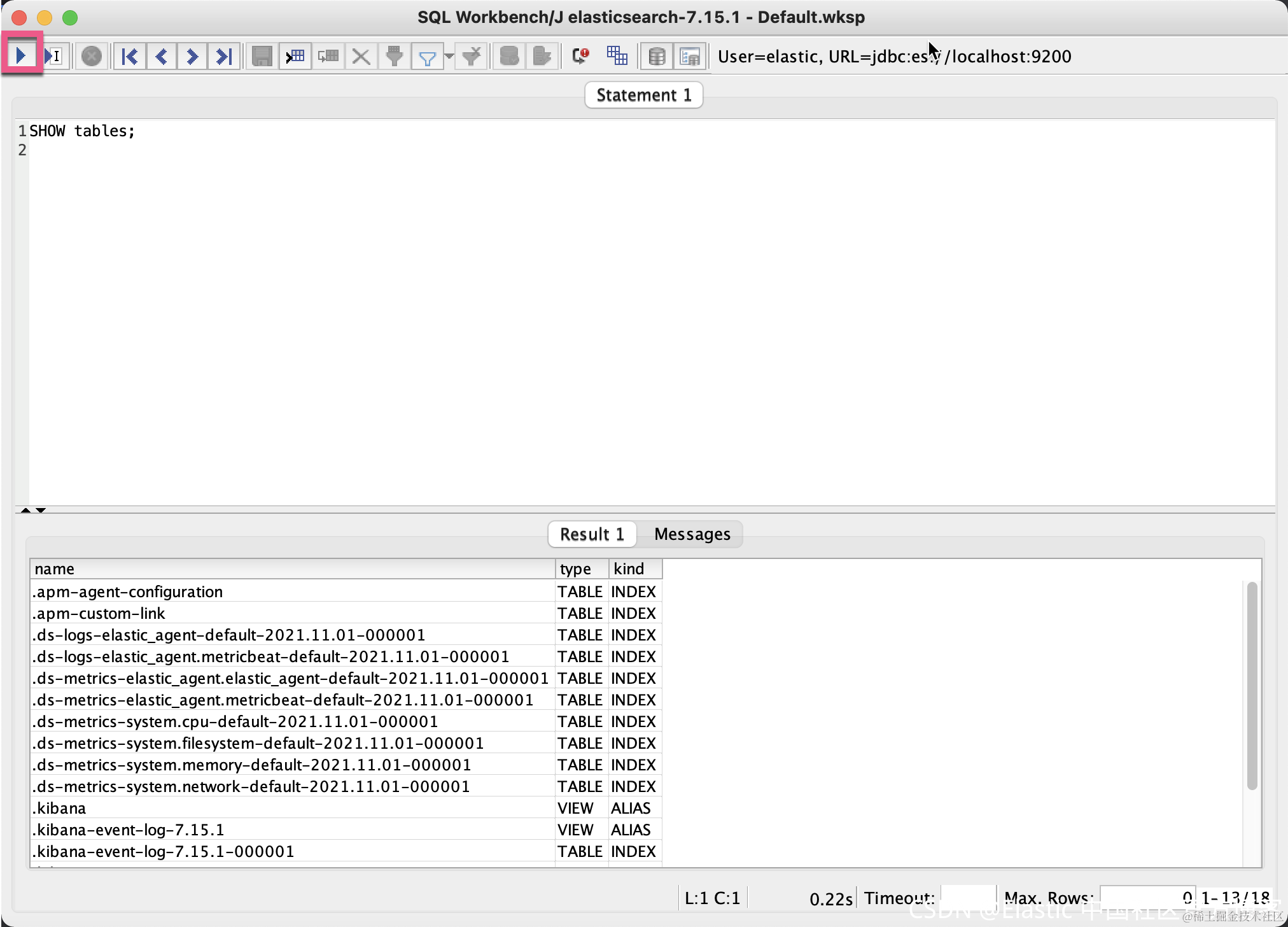1288x927 pixels.
Task: Open the filter dropdown menu
Action: click(450, 56)
